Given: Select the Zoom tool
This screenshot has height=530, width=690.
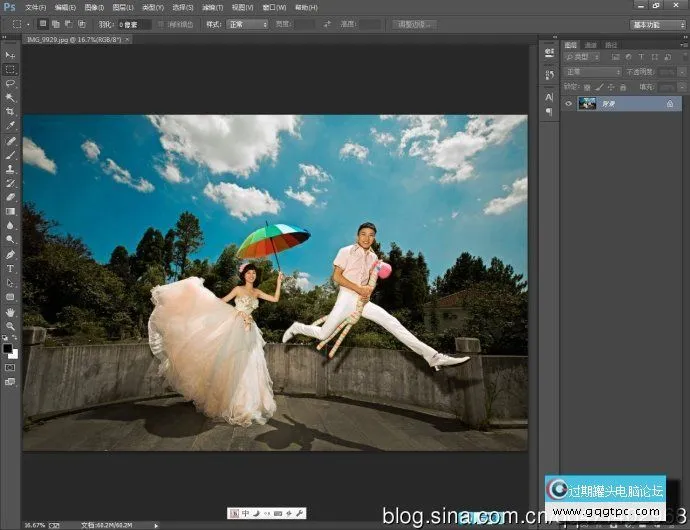Looking at the screenshot, I should click(x=11, y=326).
